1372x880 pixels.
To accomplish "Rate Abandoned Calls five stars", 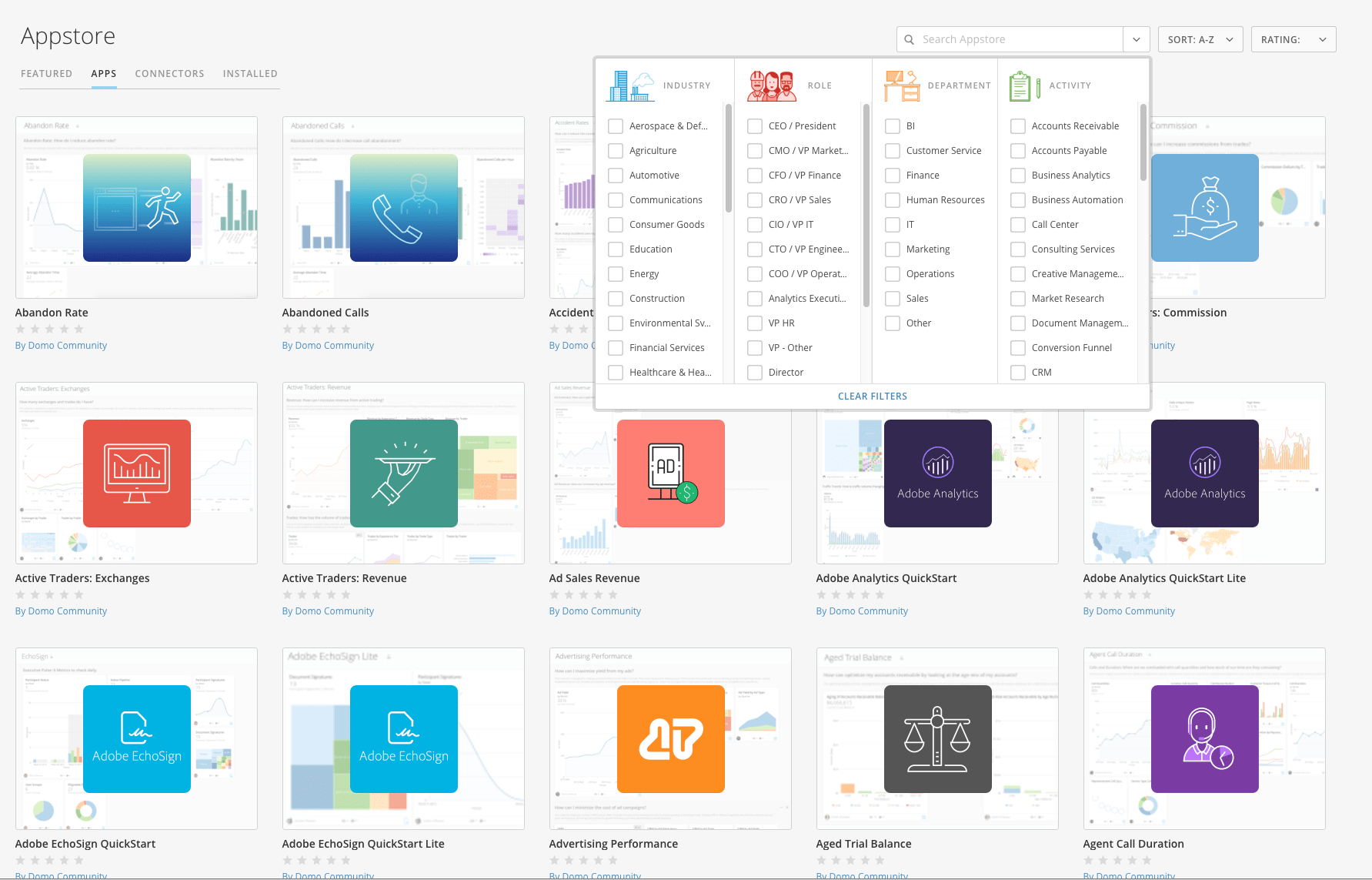I will click(x=346, y=329).
